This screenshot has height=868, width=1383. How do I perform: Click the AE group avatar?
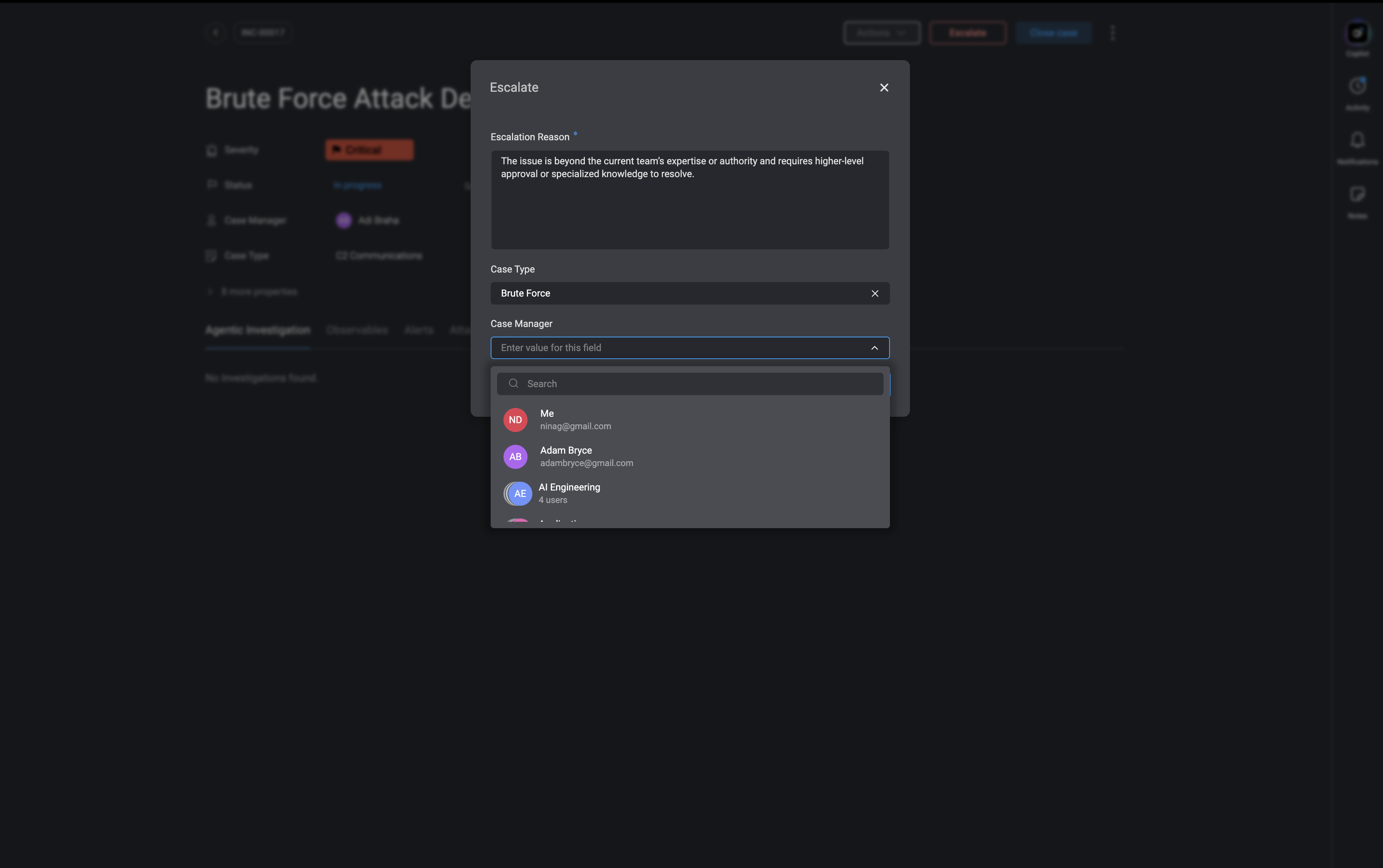[518, 493]
